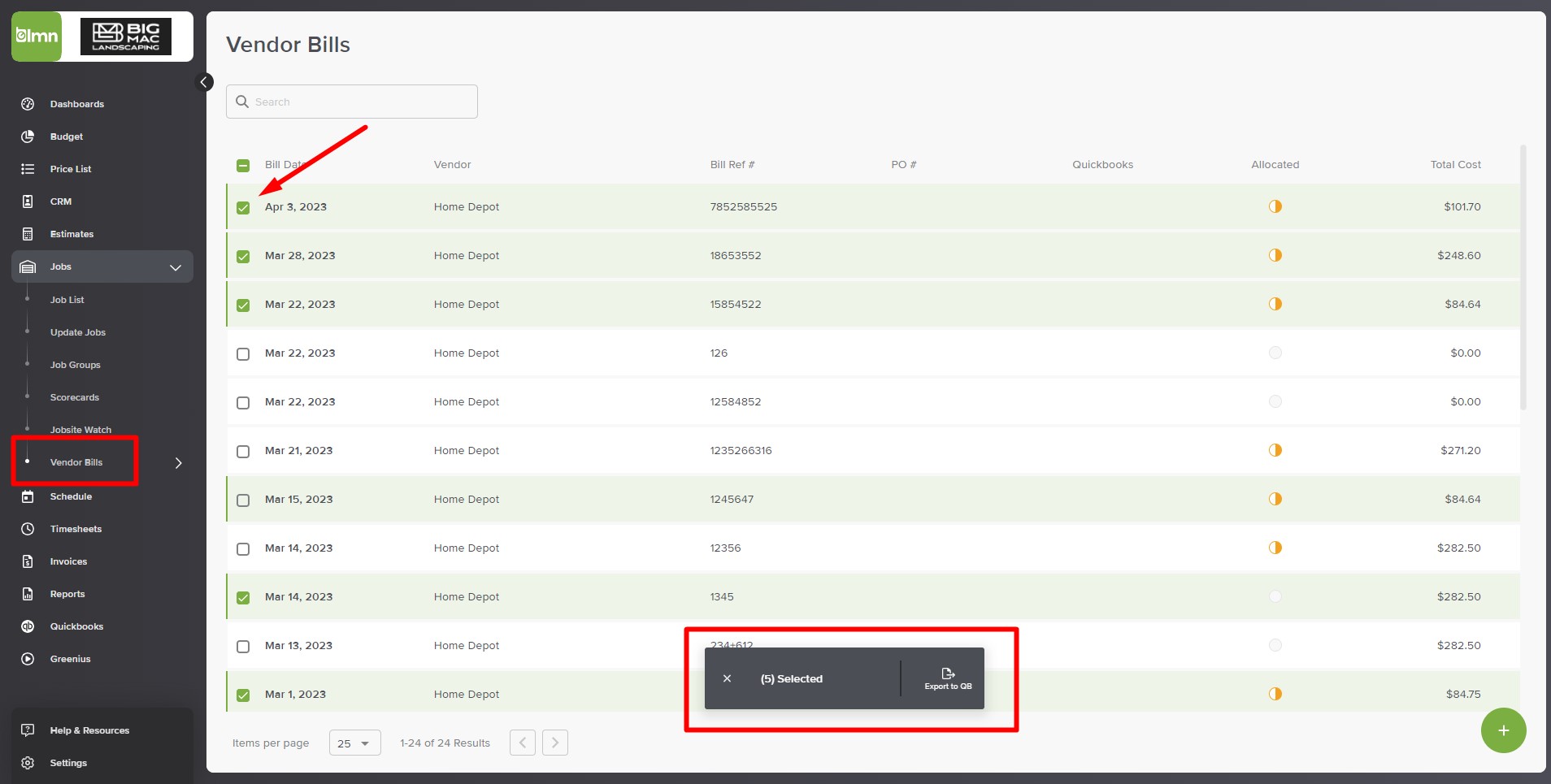The width and height of the screenshot is (1551, 784).
Task: Click the Help & Resources icon
Action: coord(28,730)
